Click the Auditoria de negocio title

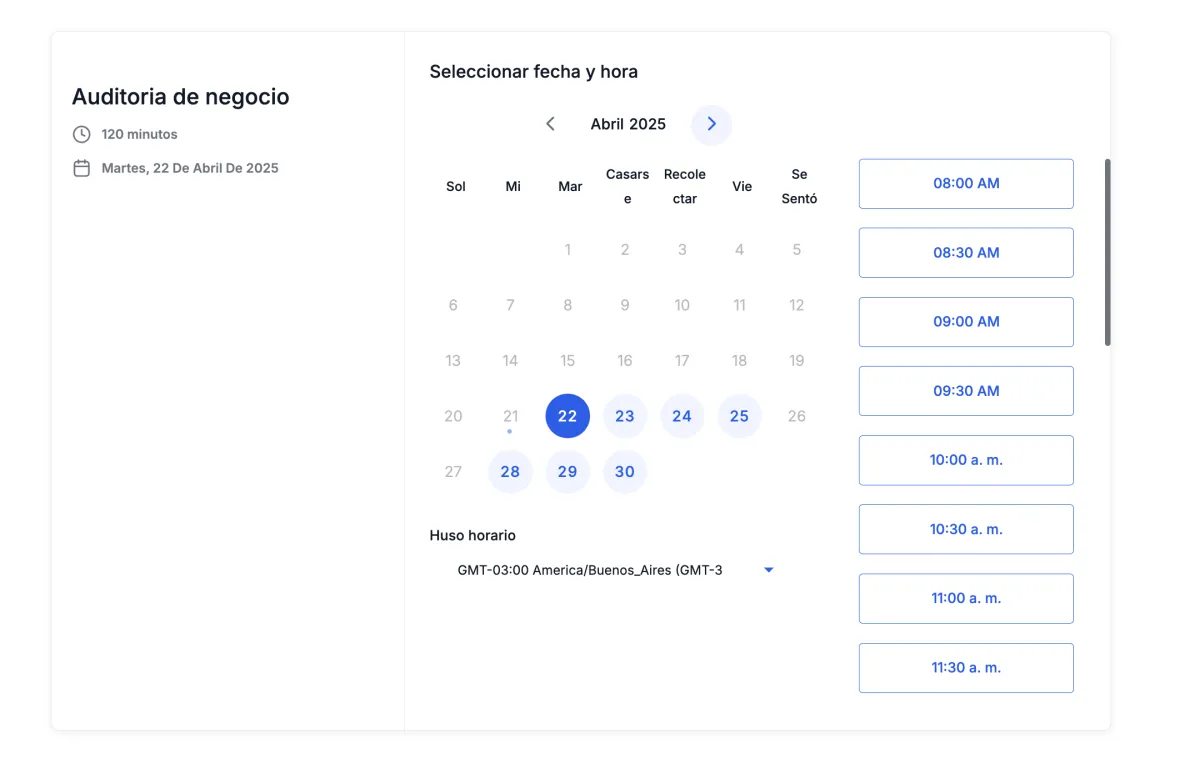pyautogui.click(x=181, y=97)
